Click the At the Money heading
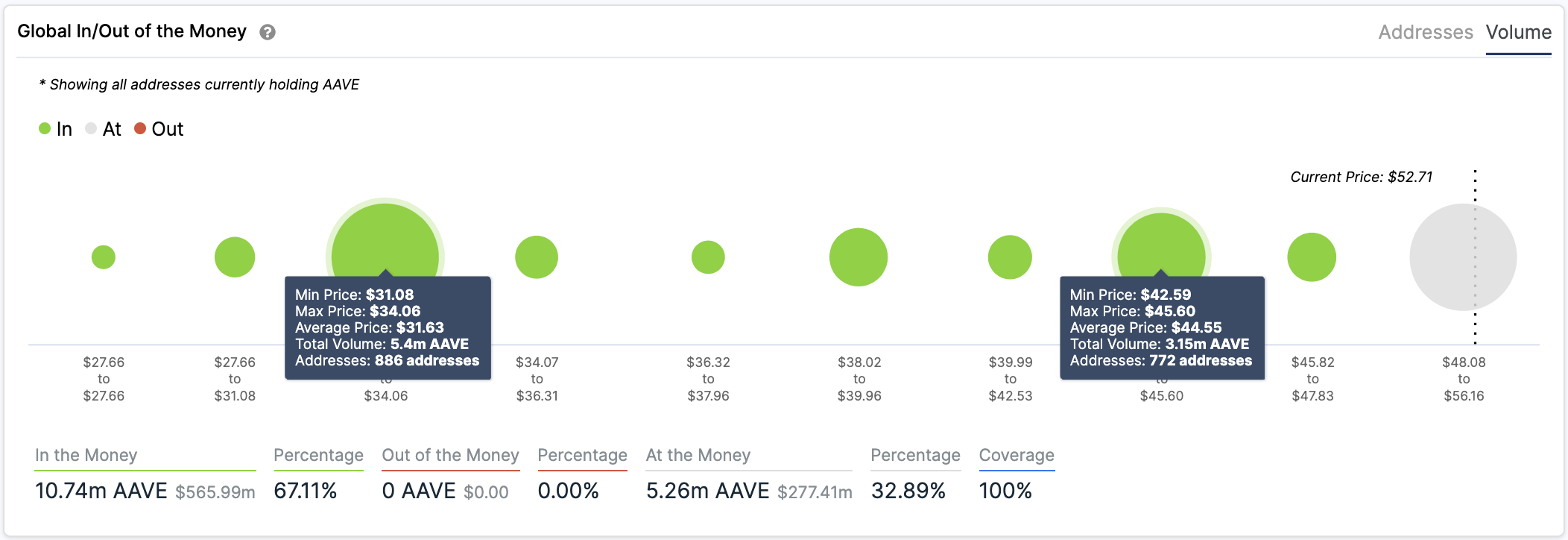The height and width of the screenshot is (540, 1568). tap(698, 455)
